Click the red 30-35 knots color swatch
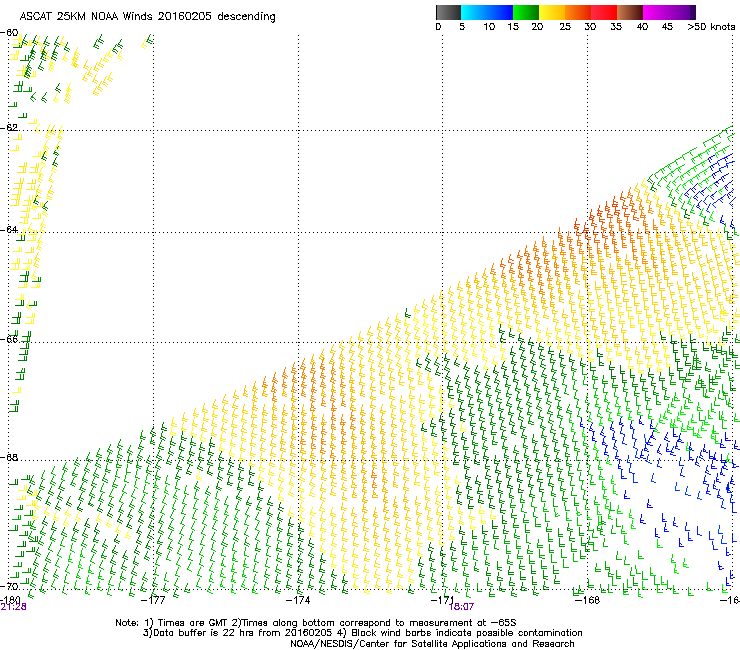This screenshot has width=740, height=650. point(604,12)
